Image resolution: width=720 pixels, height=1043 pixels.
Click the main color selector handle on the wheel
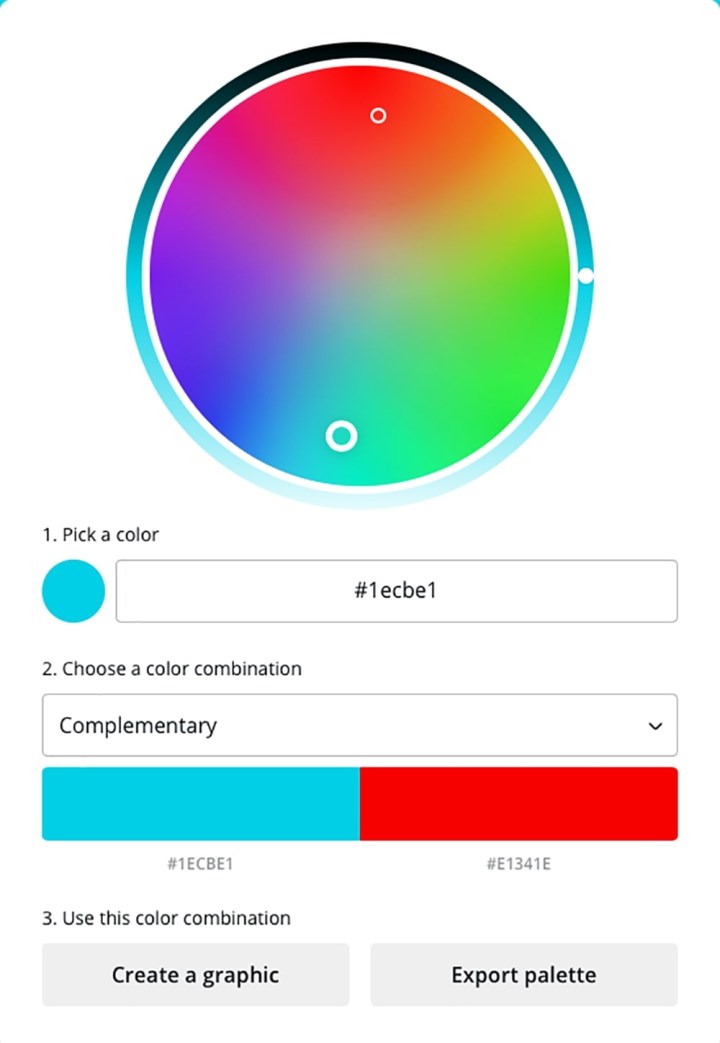(x=341, y=436)
